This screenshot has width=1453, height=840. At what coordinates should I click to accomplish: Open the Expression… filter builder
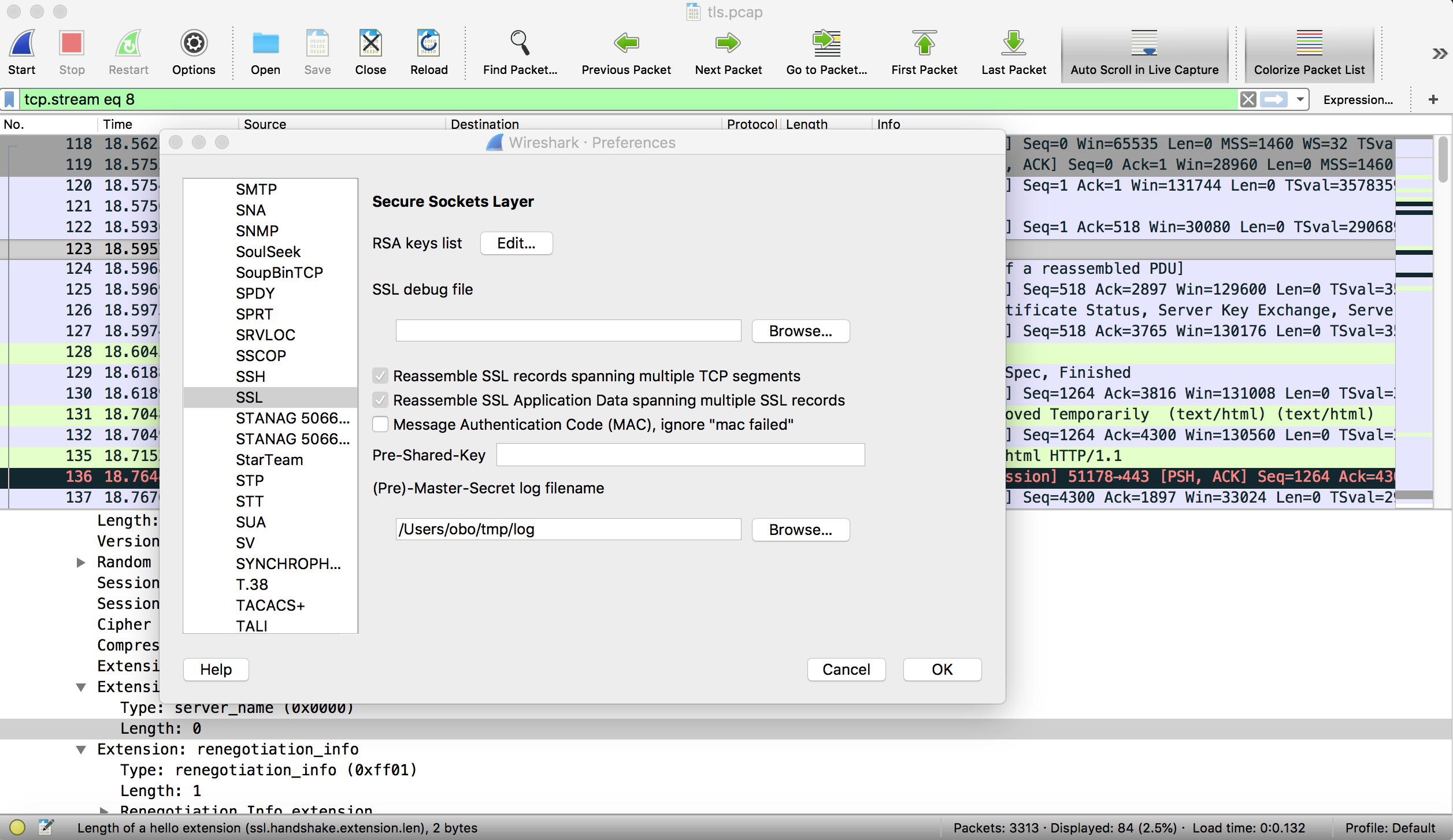coord(1358,100)
